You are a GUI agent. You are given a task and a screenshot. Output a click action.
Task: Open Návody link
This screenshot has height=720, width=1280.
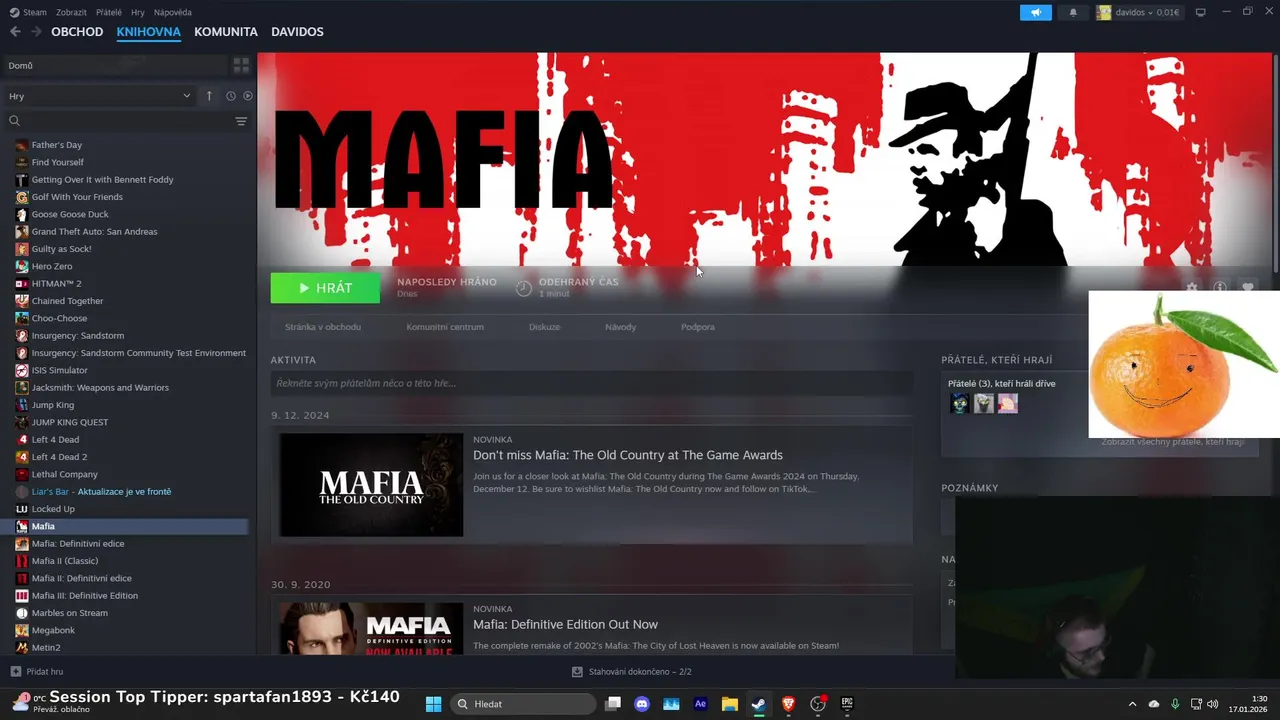click(x=620, y=327)
